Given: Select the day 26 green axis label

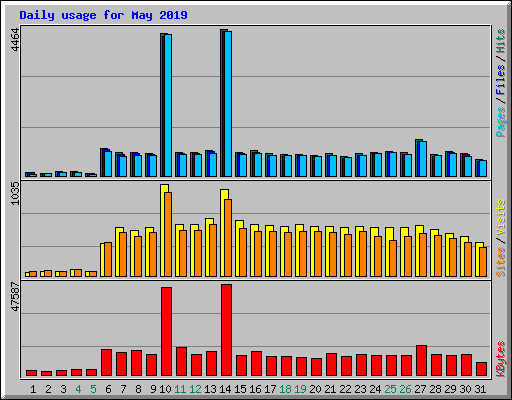Looking at the screenshot, I should tap(405, 389).
